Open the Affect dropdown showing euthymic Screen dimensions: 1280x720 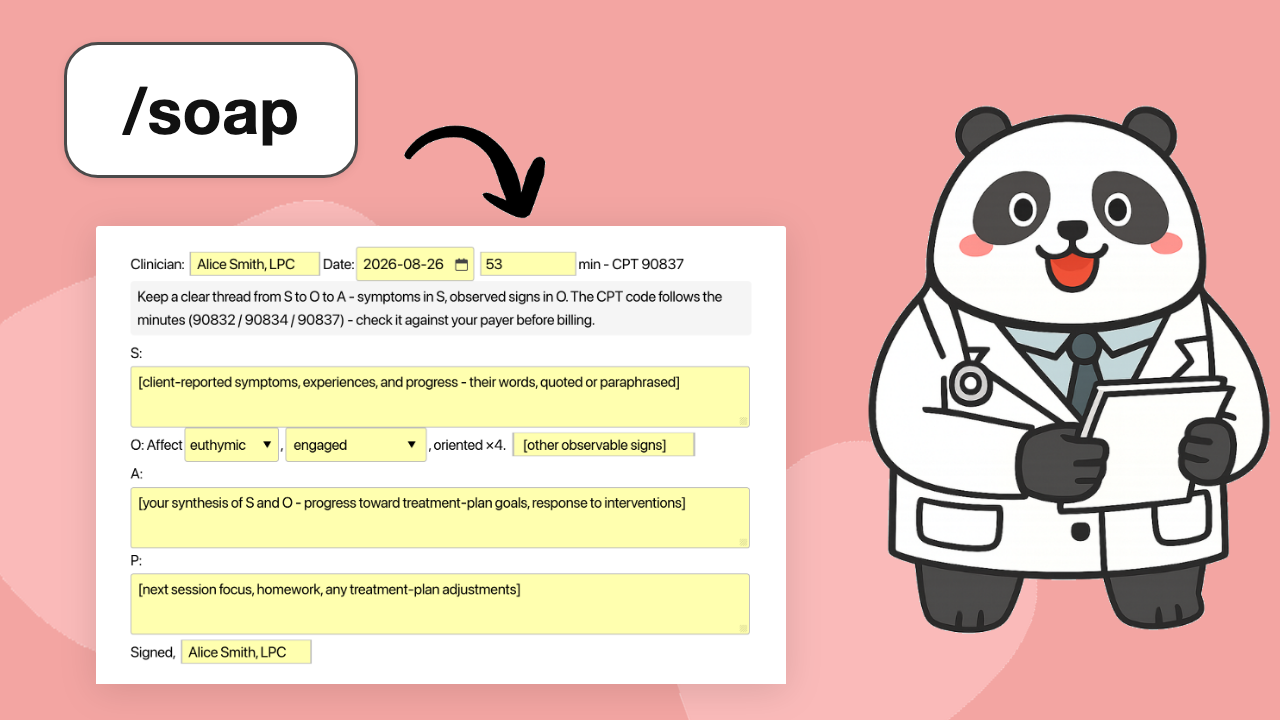coord(231,445)
